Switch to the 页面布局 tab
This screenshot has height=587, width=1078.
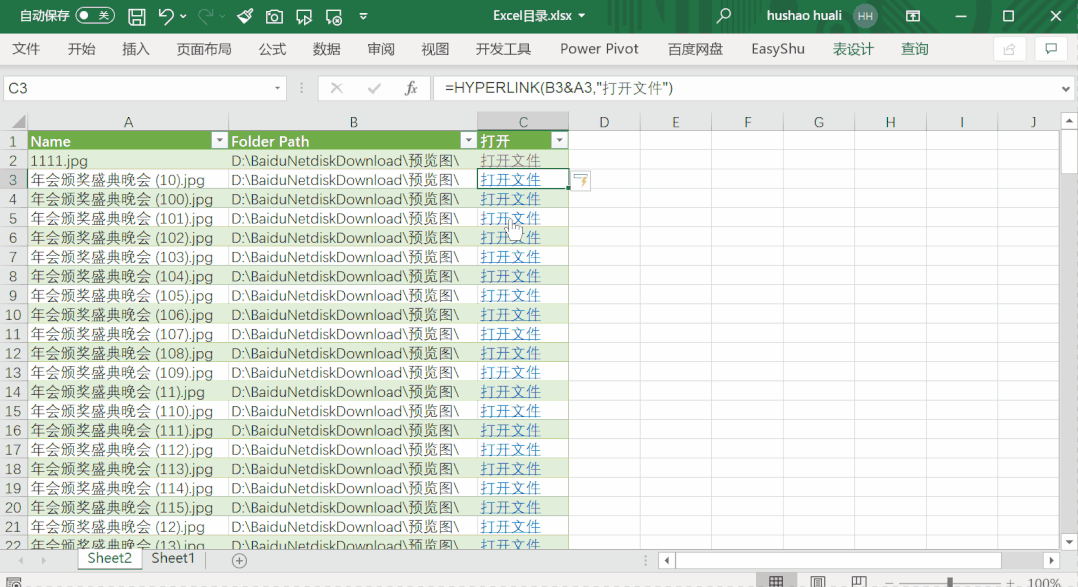point(204,49)
